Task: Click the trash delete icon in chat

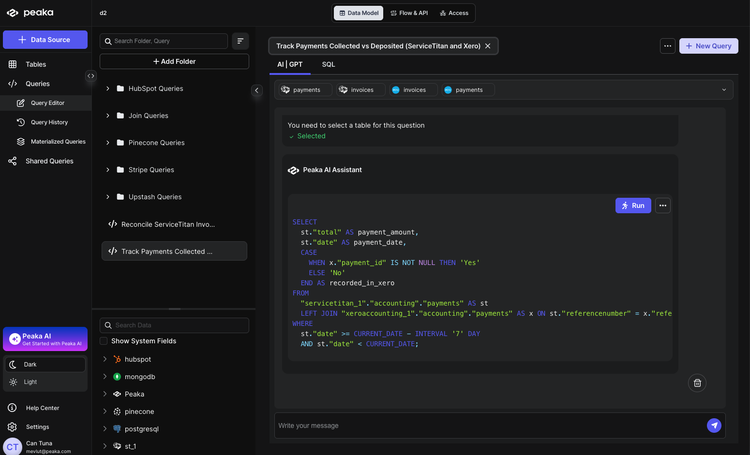Action: point(697,382)
